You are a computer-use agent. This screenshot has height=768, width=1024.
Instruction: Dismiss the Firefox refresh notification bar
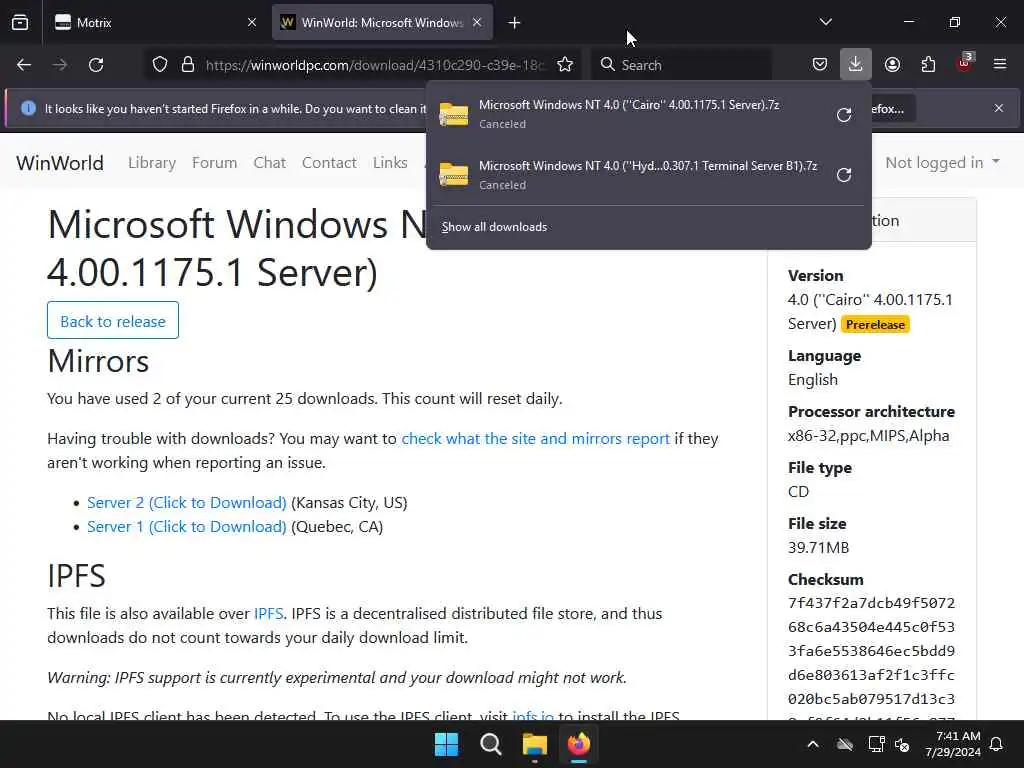tap(999, 108)
